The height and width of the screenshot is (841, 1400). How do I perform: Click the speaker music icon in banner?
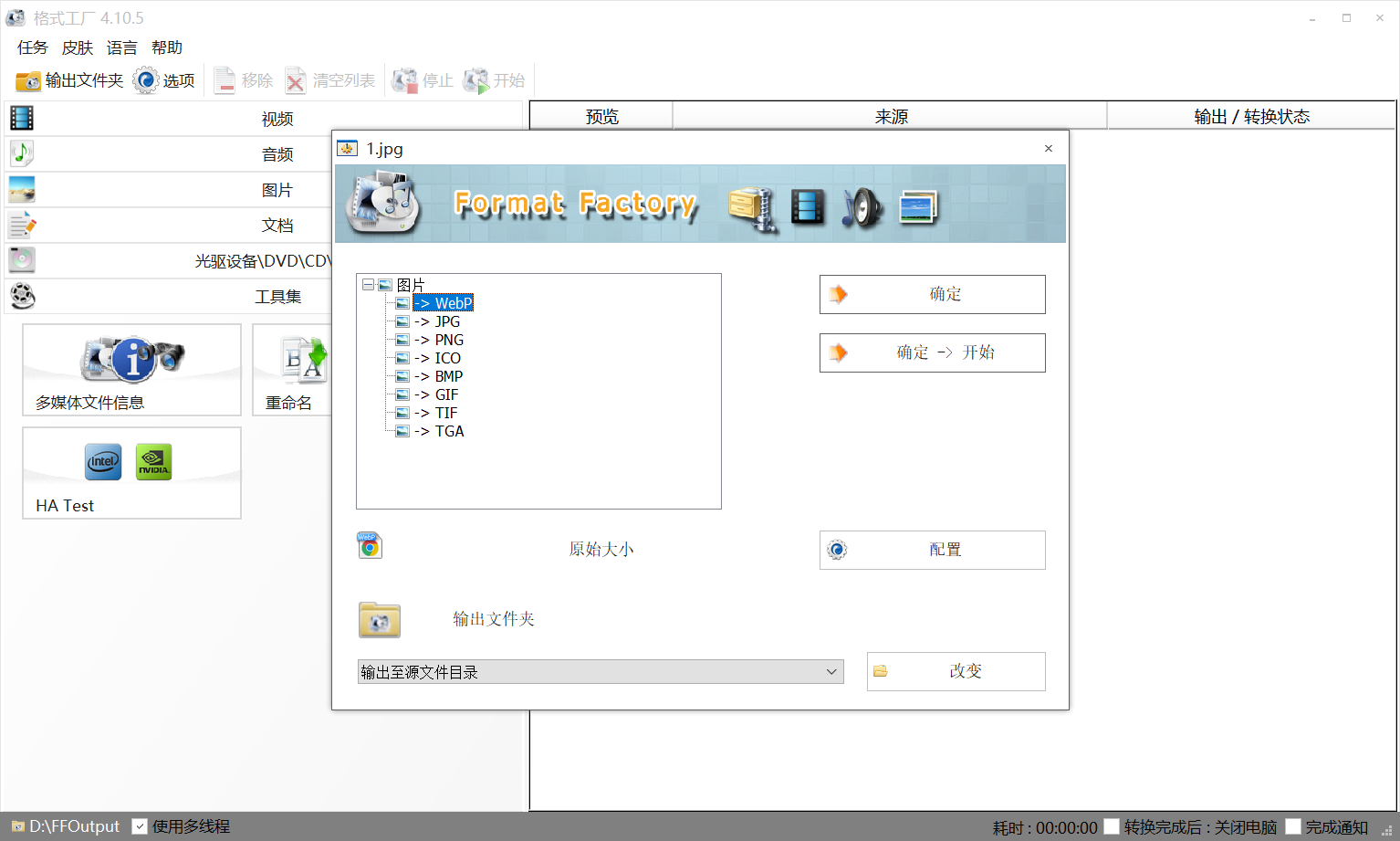point(862,207)
